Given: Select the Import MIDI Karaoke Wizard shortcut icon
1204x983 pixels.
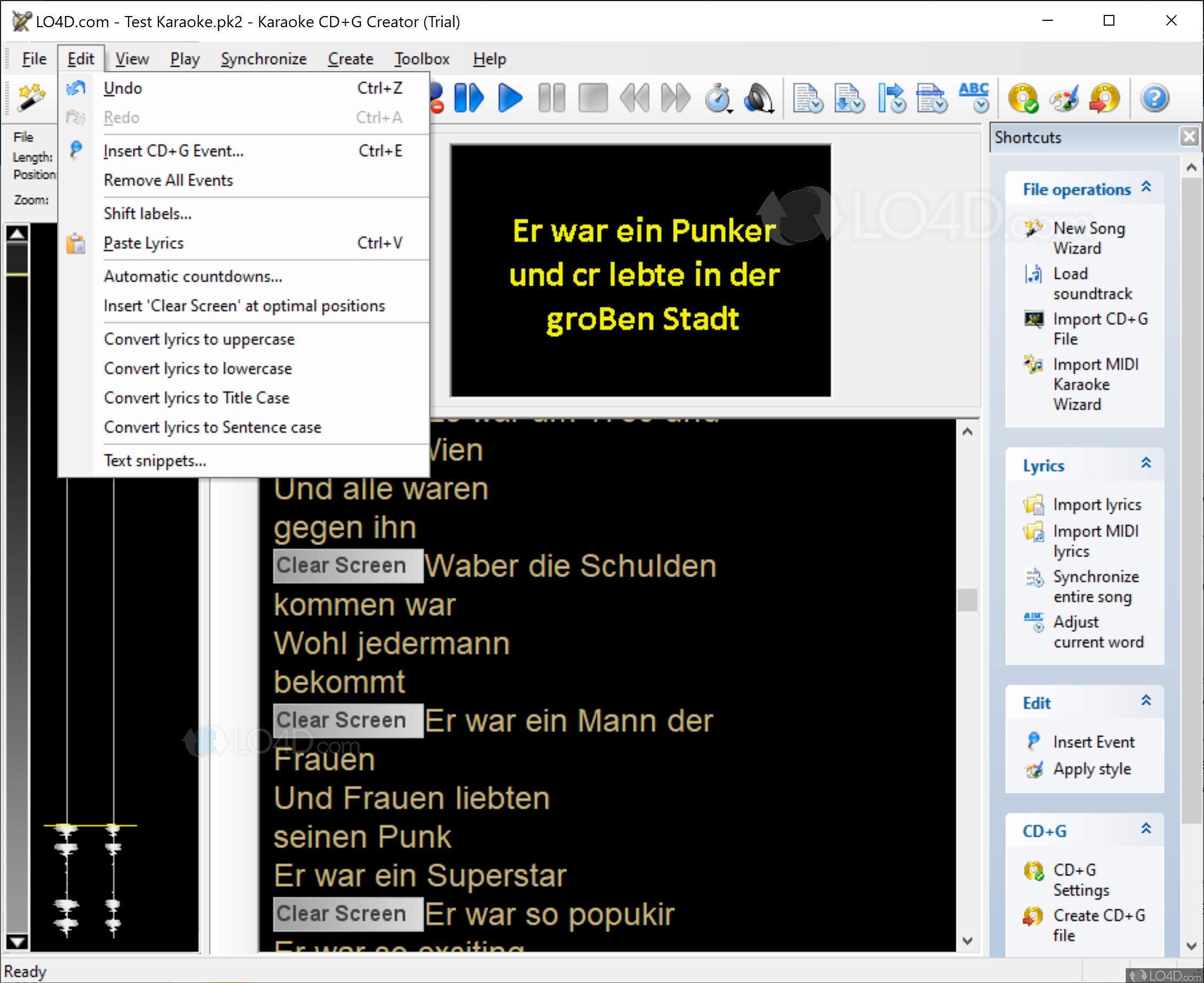Looking at the screenshot, I should click(1033, 365).
